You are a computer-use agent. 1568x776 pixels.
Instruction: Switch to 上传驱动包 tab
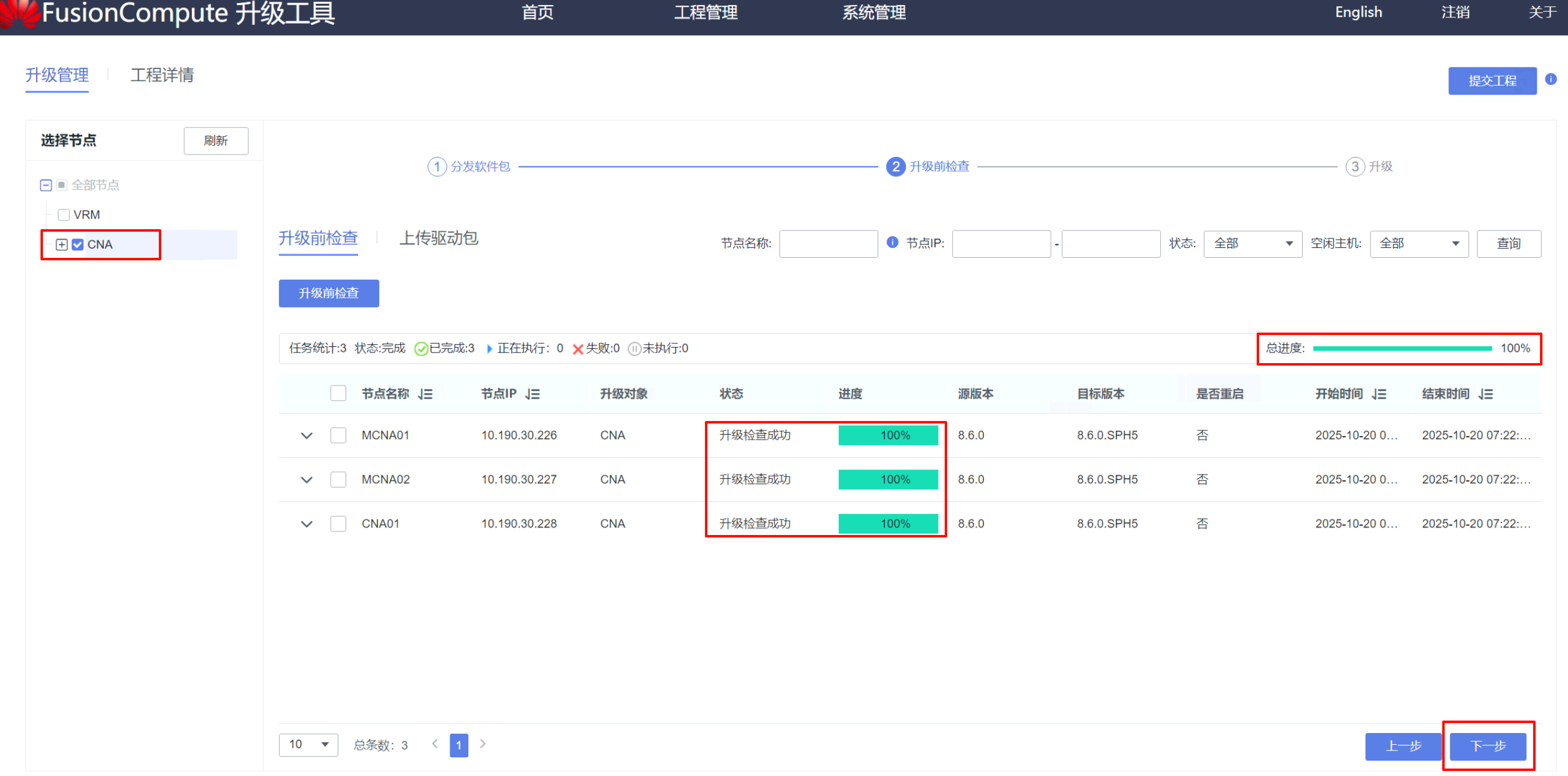point(438,238)
